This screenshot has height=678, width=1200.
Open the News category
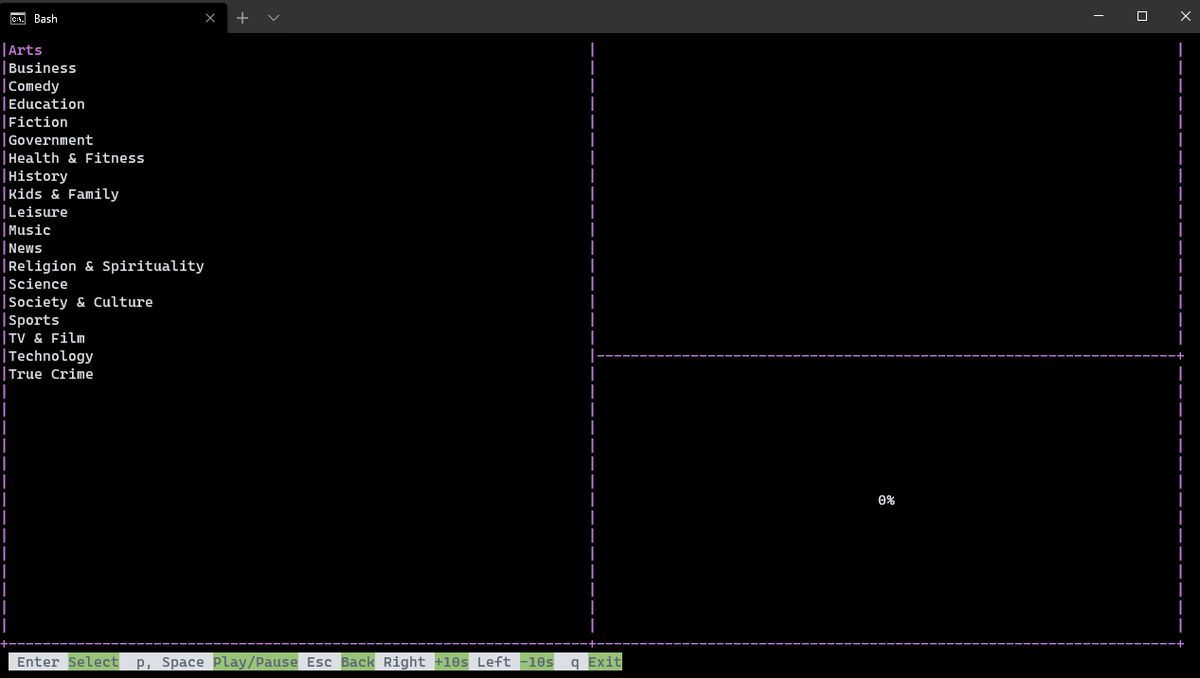coord(25,248)
